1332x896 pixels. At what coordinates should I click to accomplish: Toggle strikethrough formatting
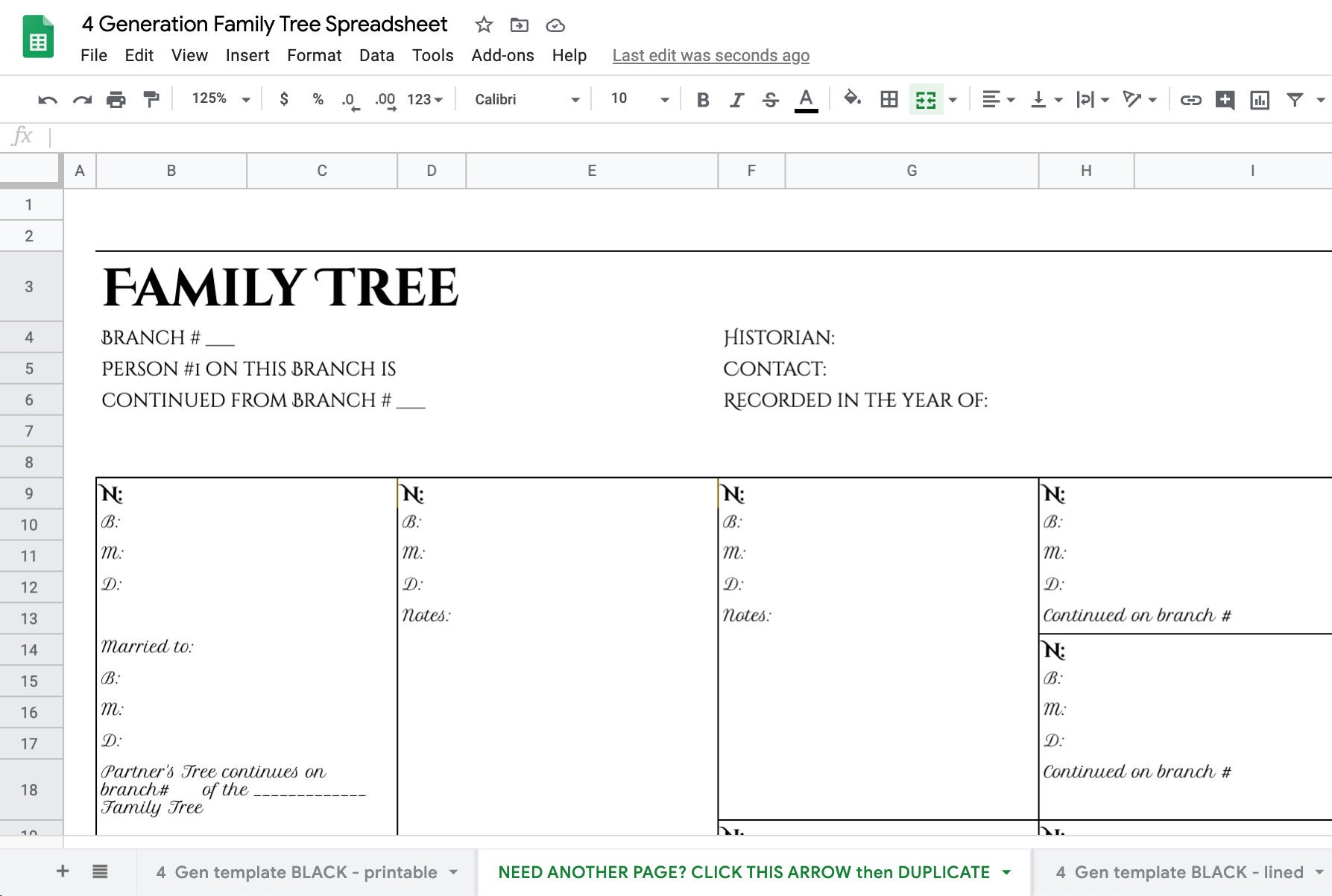pos(770,99)
